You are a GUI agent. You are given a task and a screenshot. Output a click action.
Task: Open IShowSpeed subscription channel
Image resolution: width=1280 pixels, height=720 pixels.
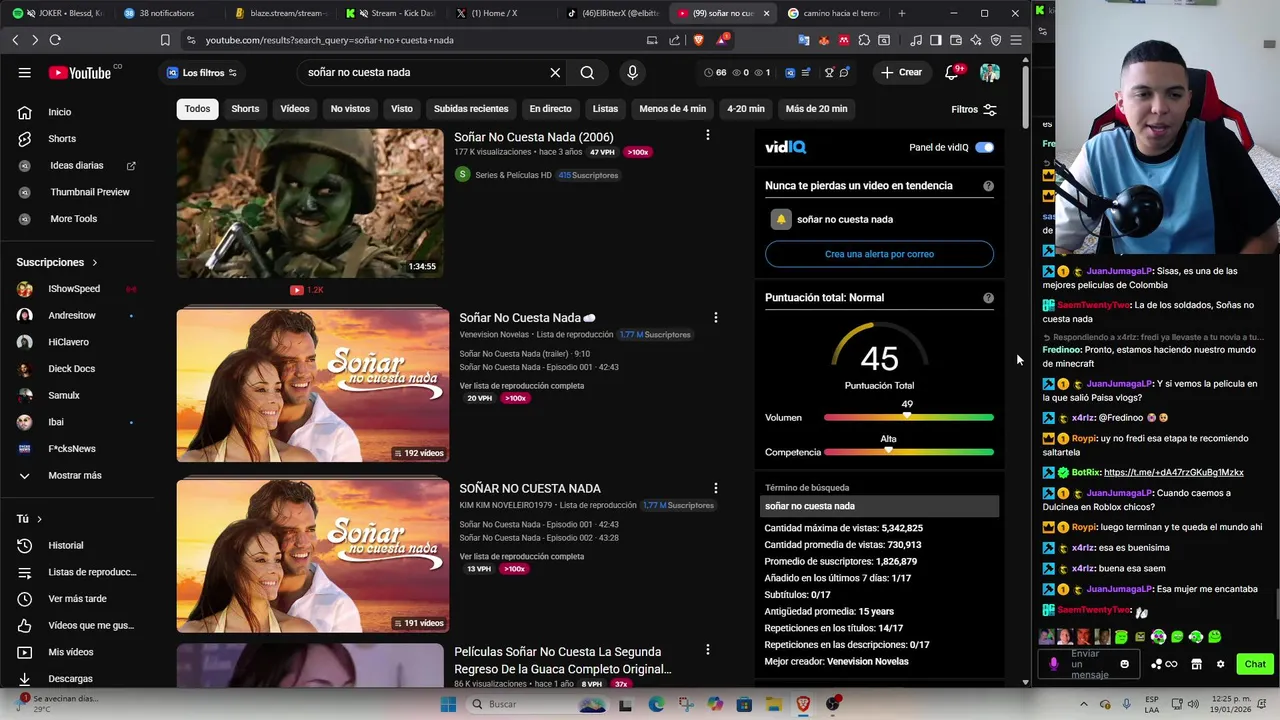[x=74, y=289]
